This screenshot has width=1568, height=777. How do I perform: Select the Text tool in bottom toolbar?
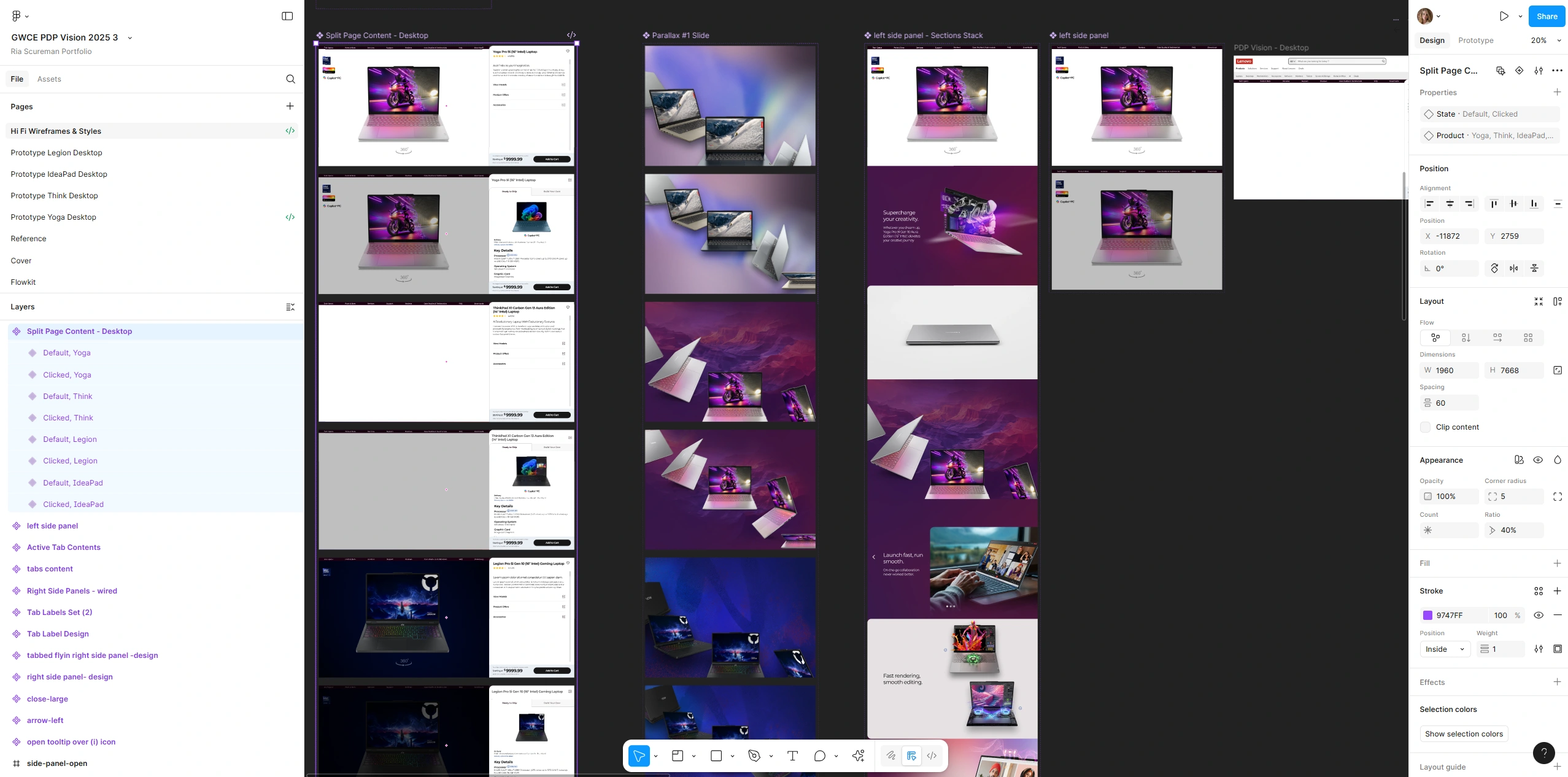click(792, 756)
